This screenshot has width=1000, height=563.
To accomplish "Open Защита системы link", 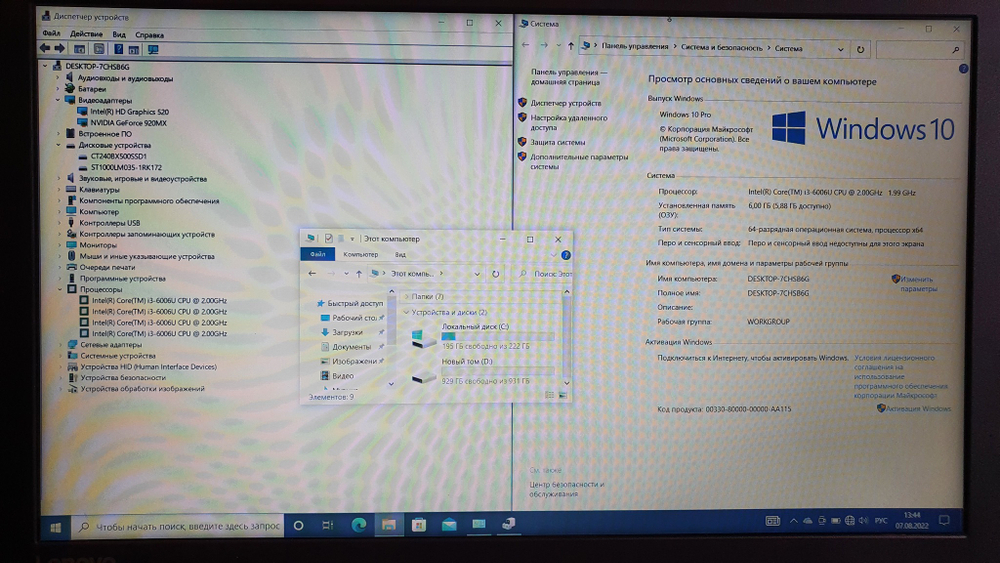I will tap(557, 142).
